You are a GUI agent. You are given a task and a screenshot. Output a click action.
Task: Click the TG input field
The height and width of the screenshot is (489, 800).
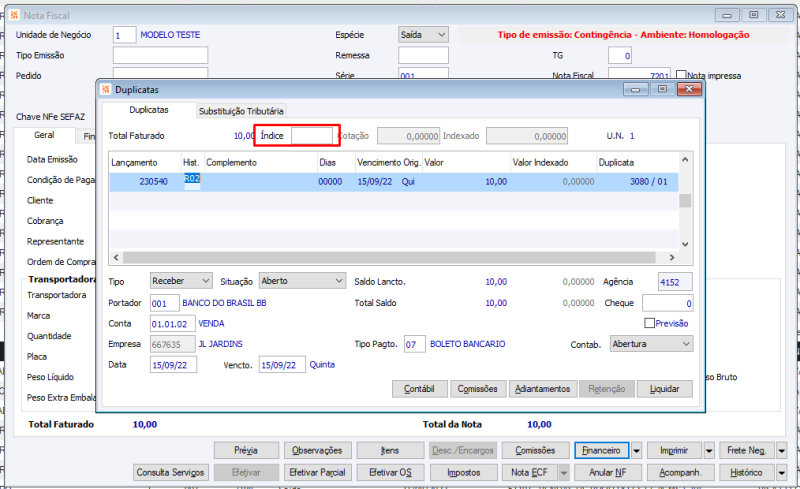click(620, 55)
